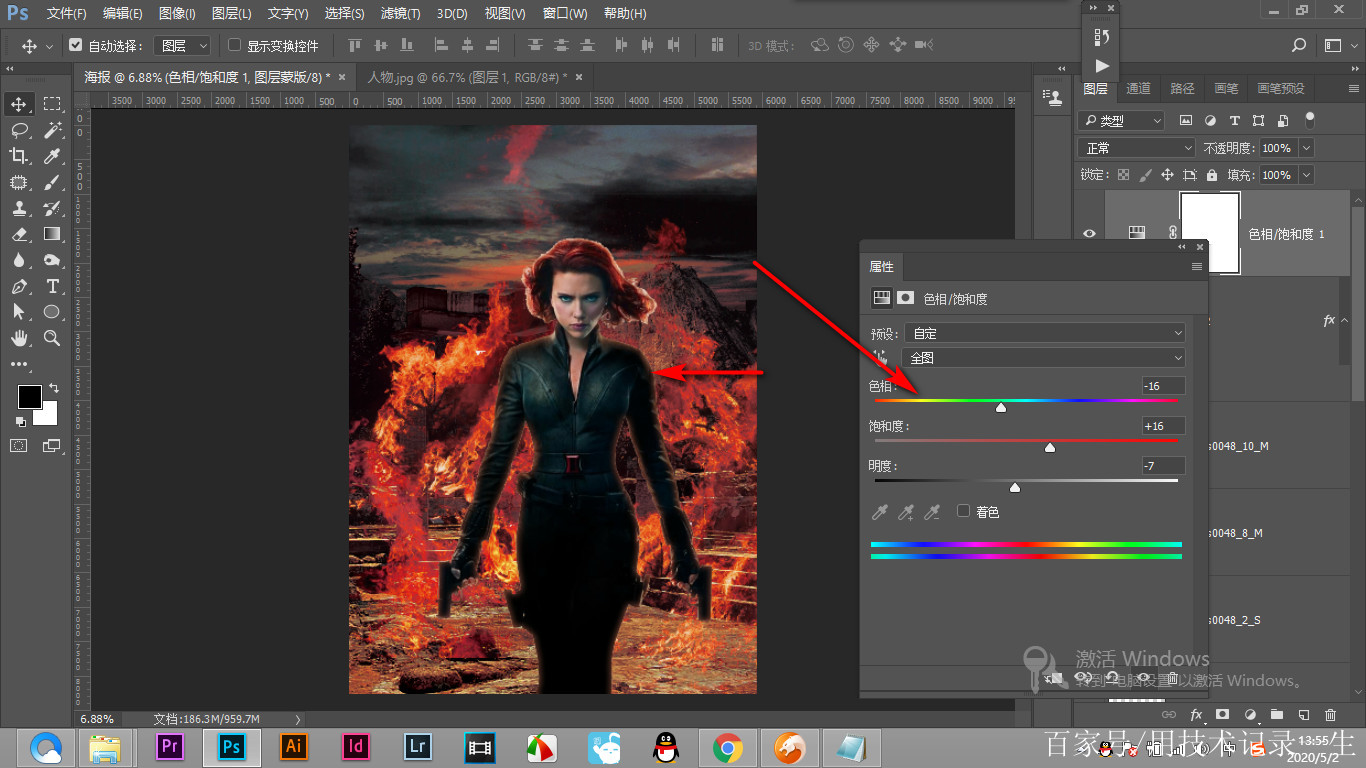Click the Lightness (明度) slider handle
This screenshot has width=1366, height=768.
pyautogui.click(x=1015, y=488)
